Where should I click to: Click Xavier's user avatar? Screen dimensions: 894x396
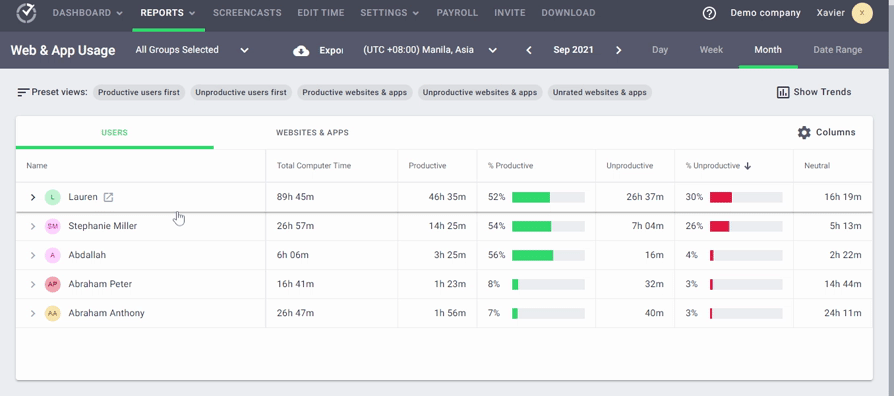tap(862, 13)
